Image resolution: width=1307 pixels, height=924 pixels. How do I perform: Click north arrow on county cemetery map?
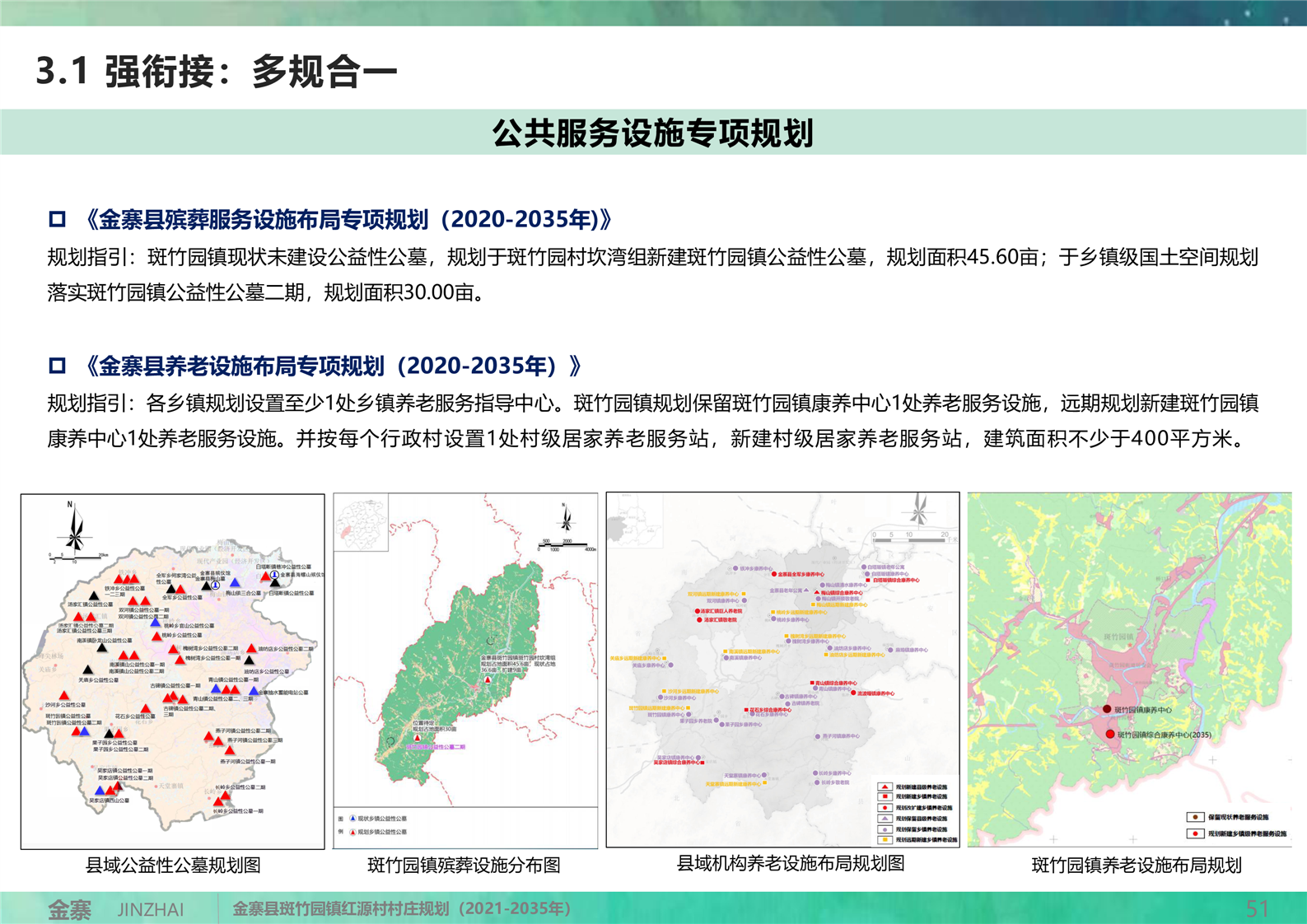point(74,528)
